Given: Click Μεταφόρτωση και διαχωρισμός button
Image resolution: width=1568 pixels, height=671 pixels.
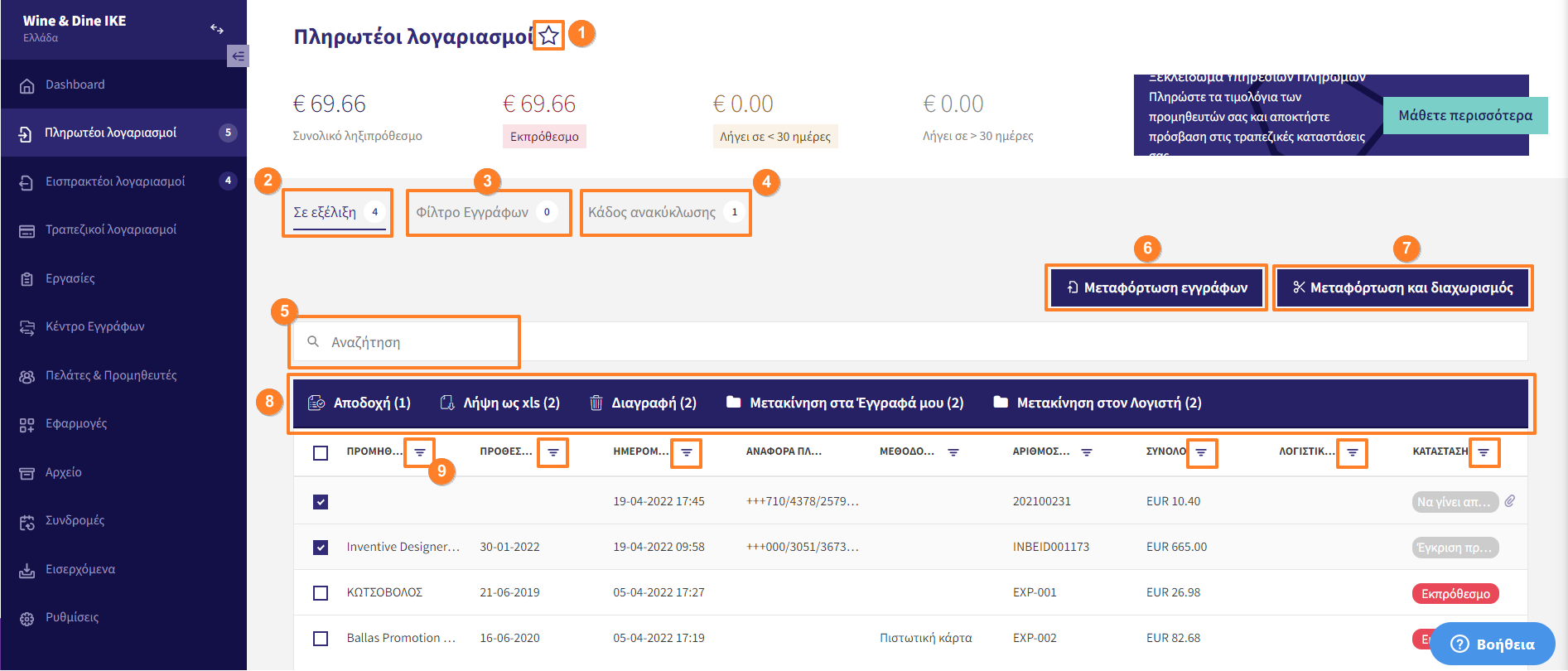Looking at the screenshot, I should (1402, 287).
